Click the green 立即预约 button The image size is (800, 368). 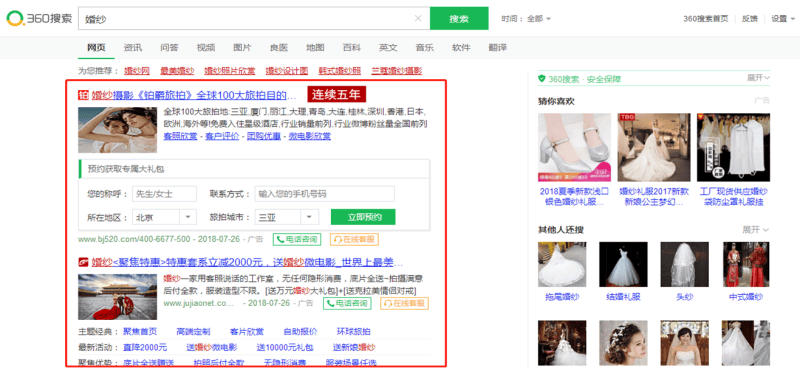point(363,217)
